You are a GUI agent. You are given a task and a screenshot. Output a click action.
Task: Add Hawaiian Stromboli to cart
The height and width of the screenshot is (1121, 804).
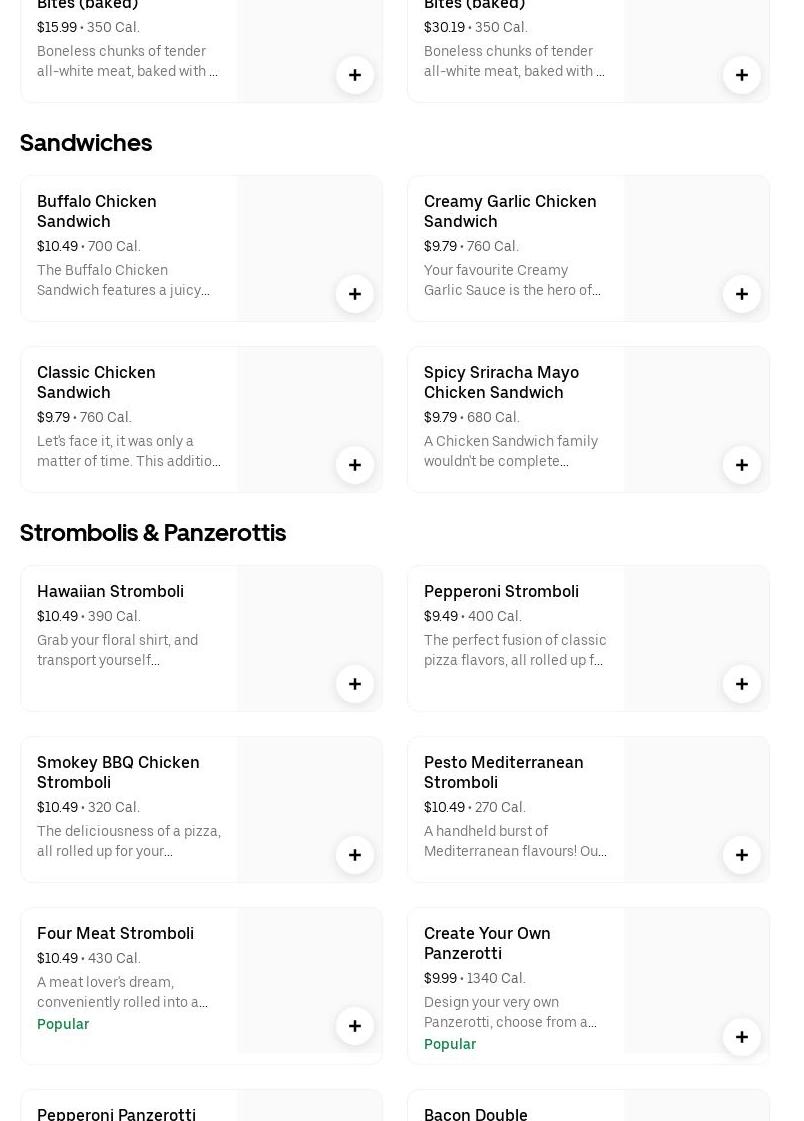[x=355, y=684]
